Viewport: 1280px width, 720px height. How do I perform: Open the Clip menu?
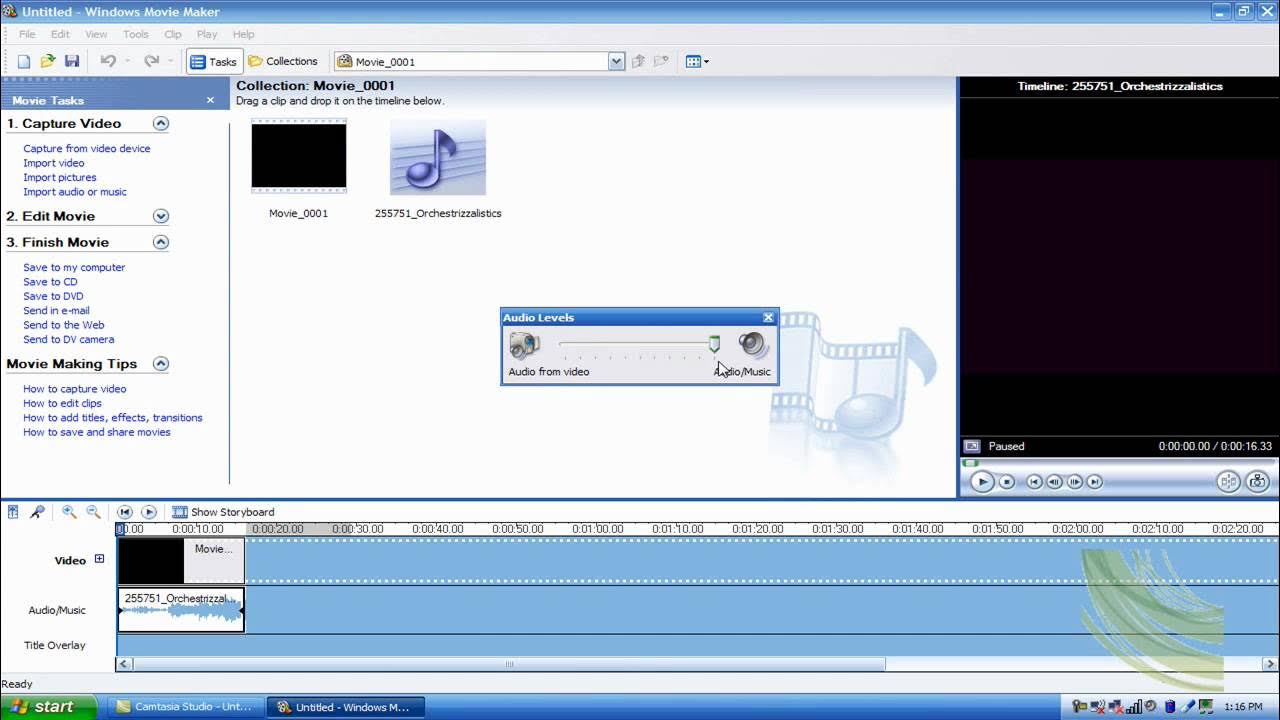click(173, 34)
